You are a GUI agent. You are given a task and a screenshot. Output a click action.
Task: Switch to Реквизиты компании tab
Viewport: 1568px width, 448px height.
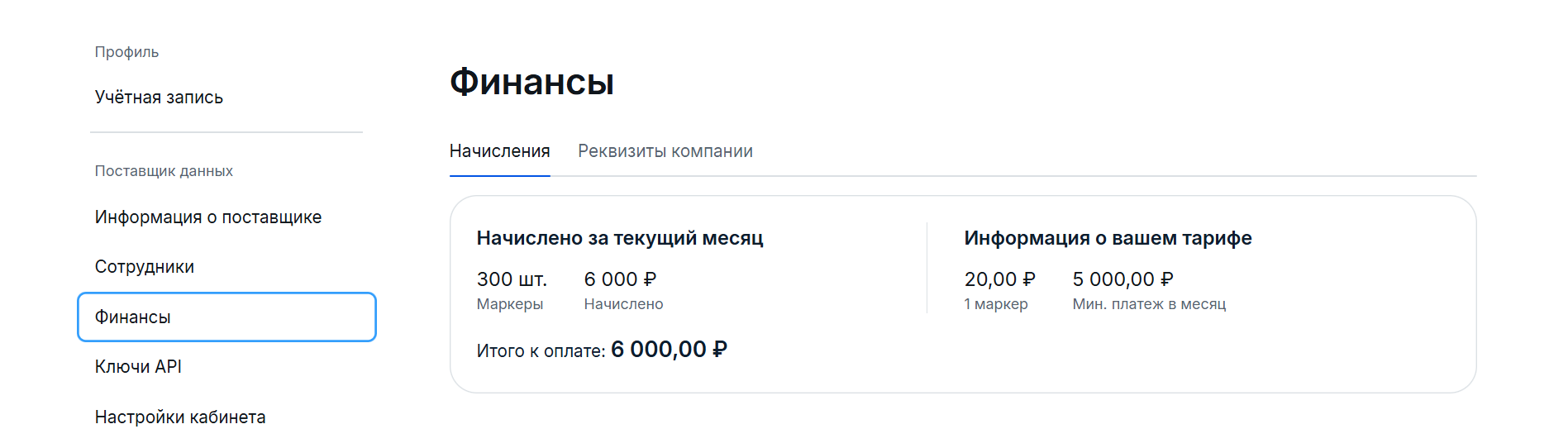(x=665, y=151)
